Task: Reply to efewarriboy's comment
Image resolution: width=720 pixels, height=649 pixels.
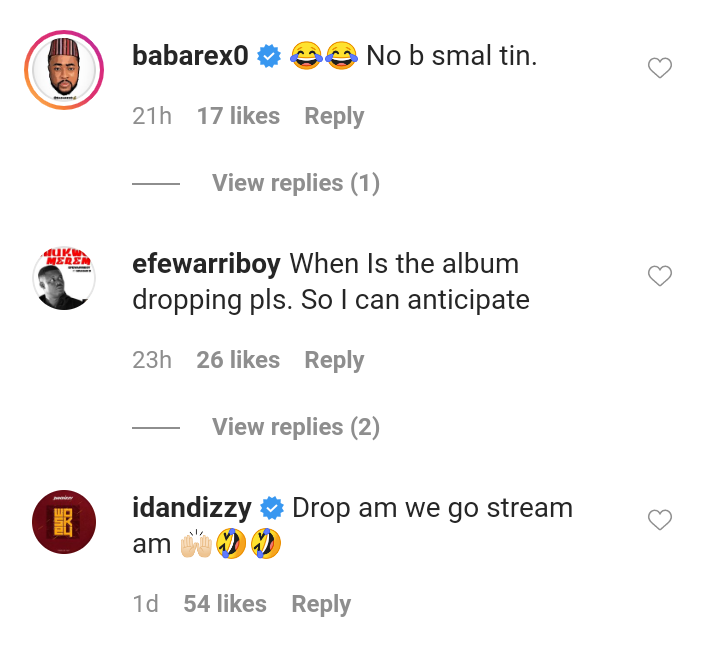Action: pyautogui.click(x=334, y=360)
